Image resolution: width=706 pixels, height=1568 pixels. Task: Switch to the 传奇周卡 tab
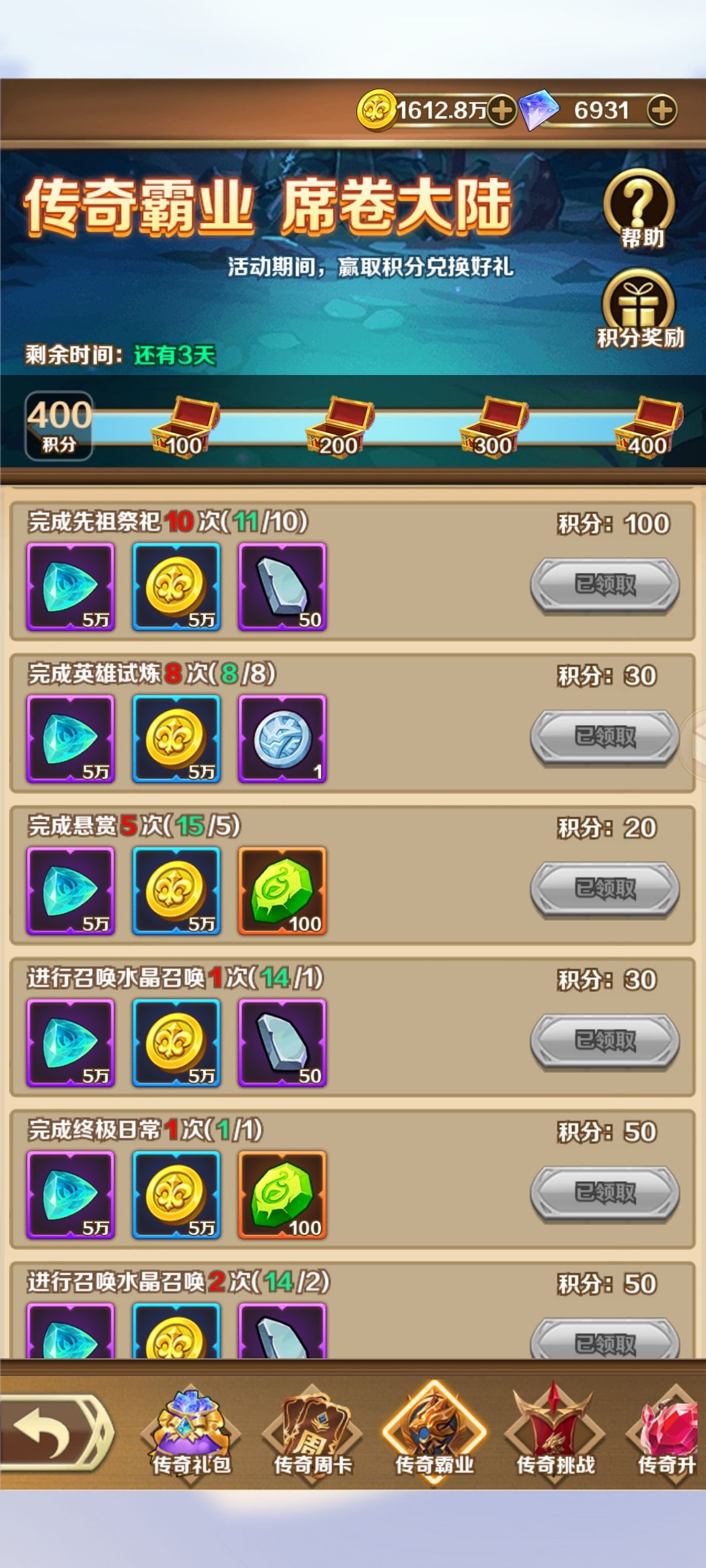[312, 1433]
